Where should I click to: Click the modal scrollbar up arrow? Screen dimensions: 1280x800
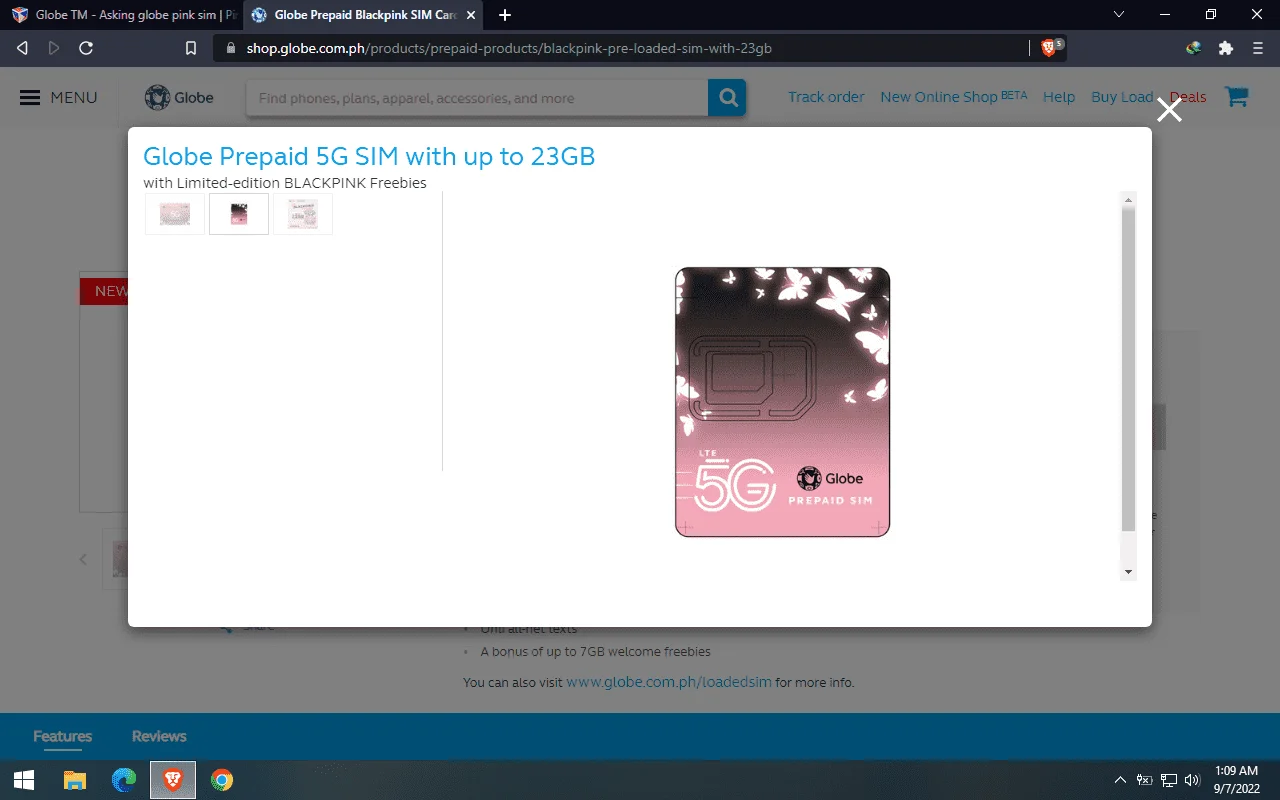pos(1128,199)
